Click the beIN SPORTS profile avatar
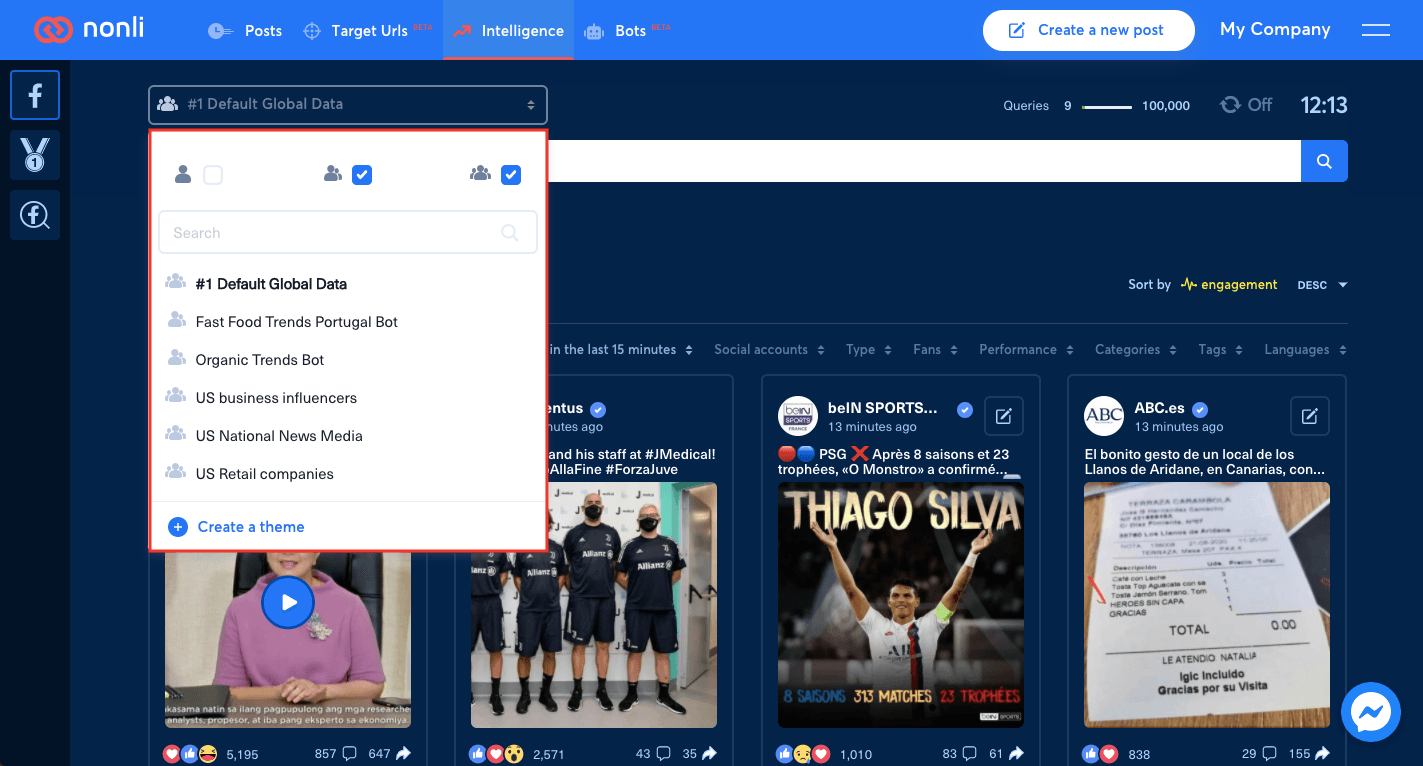This screenshot has height=766, width=1423. (798, 416)
